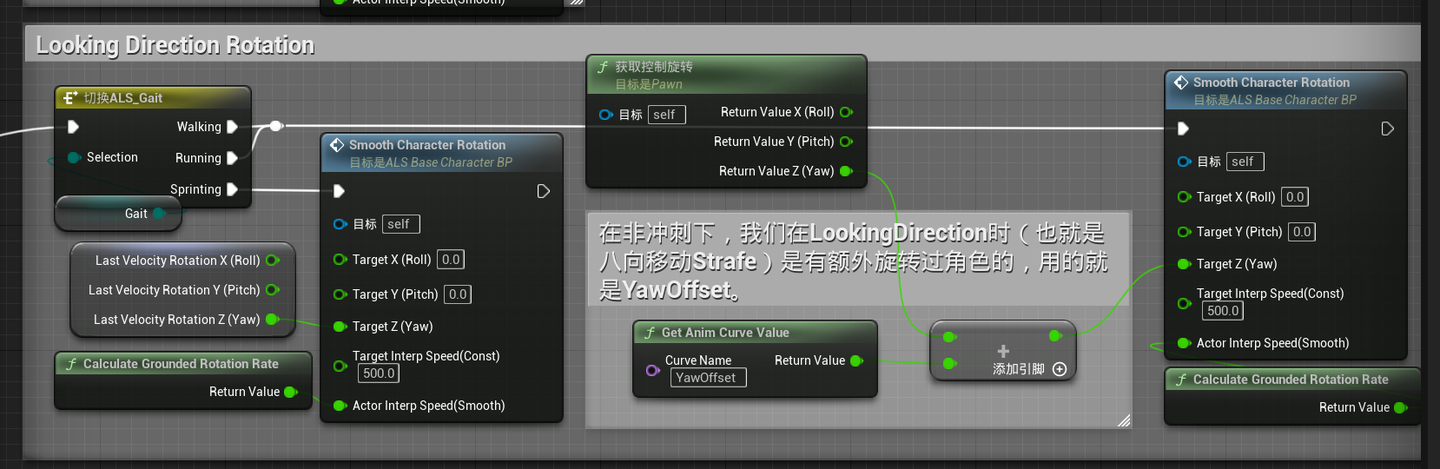Click the Return Value Y (Pitch) output pin
1440x469 pixels.
pos(846,142)
